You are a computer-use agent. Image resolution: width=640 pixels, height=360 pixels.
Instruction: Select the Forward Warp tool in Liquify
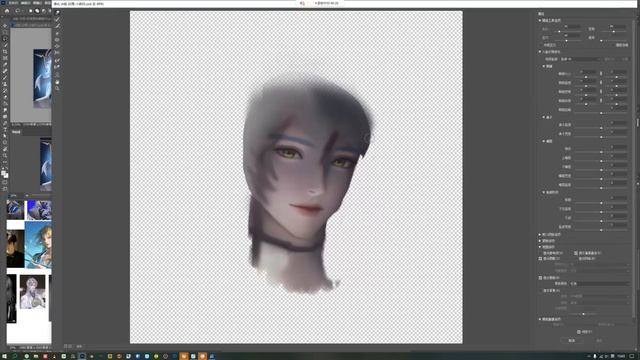tap(57, 13)
